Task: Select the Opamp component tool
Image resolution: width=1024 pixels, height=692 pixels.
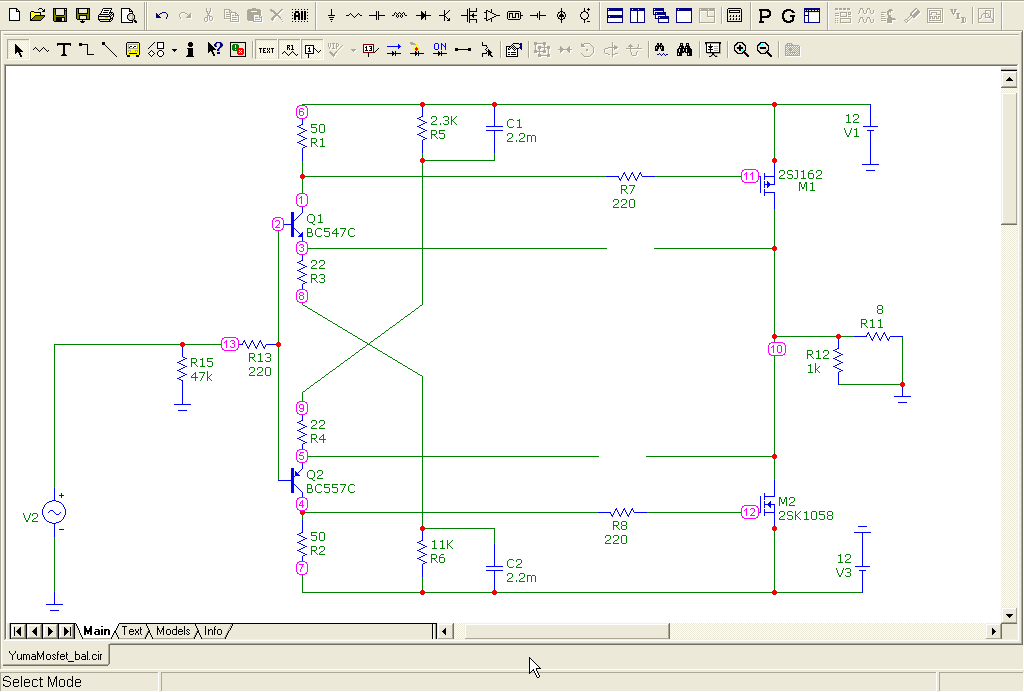Action: point(492,16)
